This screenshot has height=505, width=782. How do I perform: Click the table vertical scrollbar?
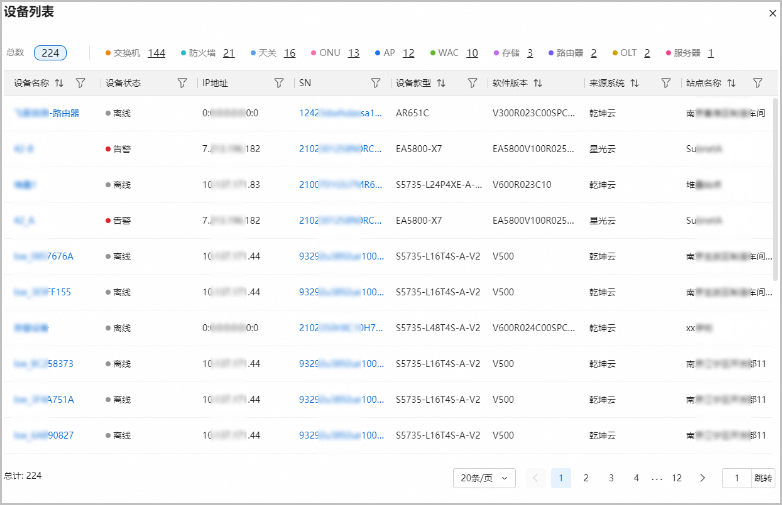775,189
